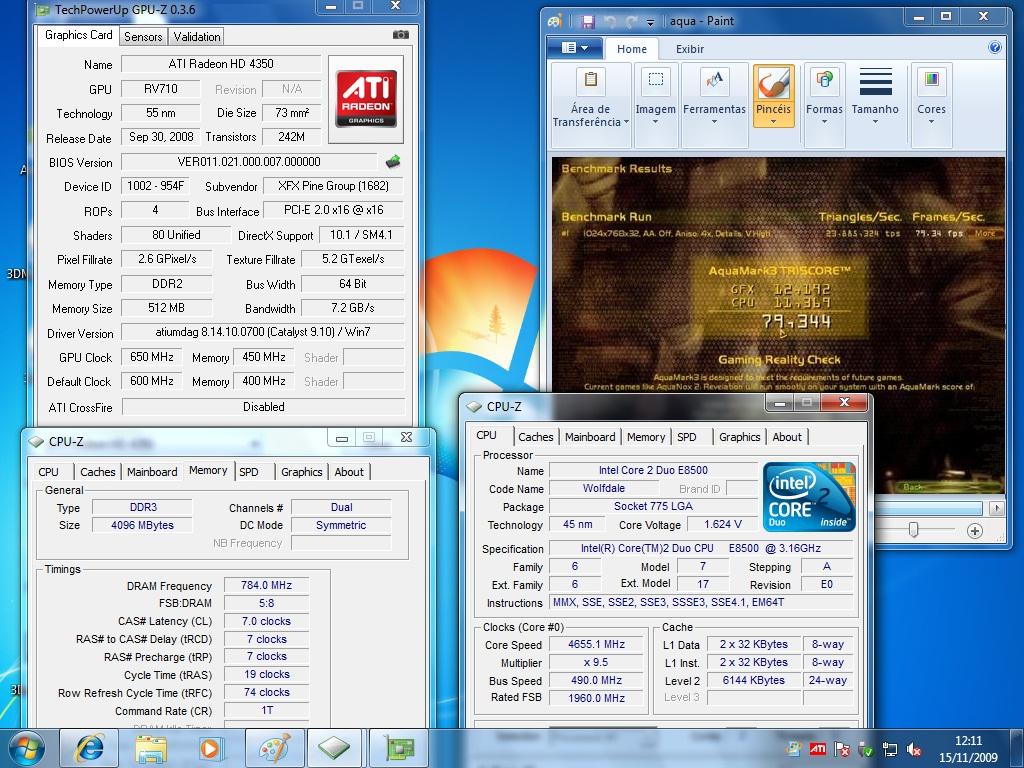Expand the dropdown arrow under Tamanho

coord(875,122)
